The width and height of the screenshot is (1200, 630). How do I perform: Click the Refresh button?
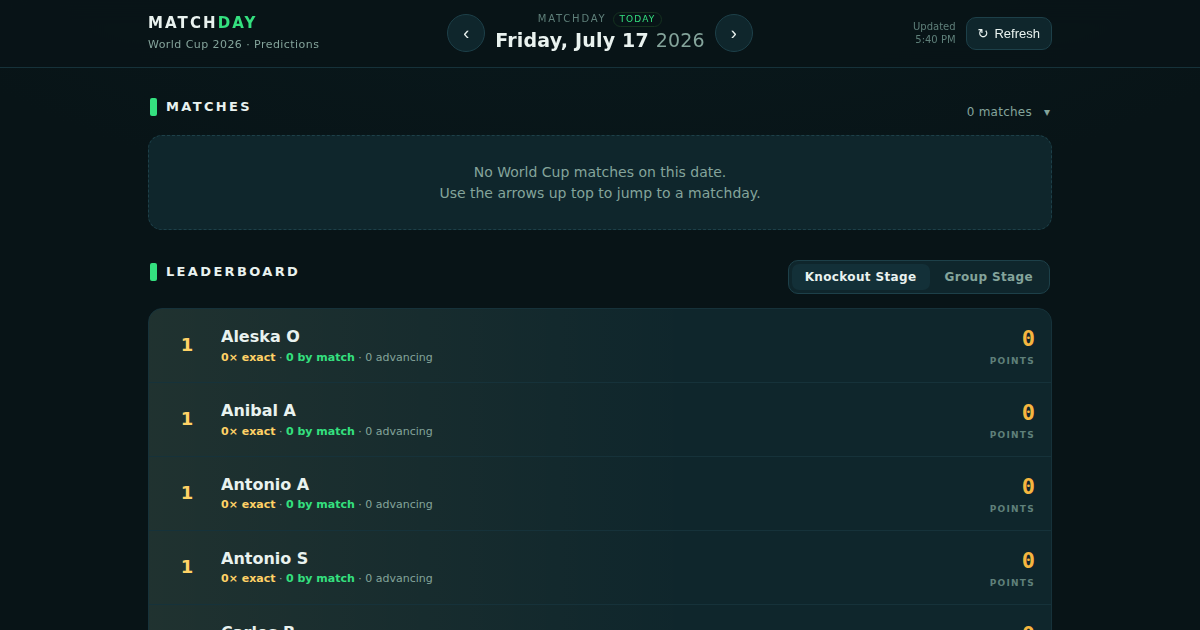pos(1008,33)
